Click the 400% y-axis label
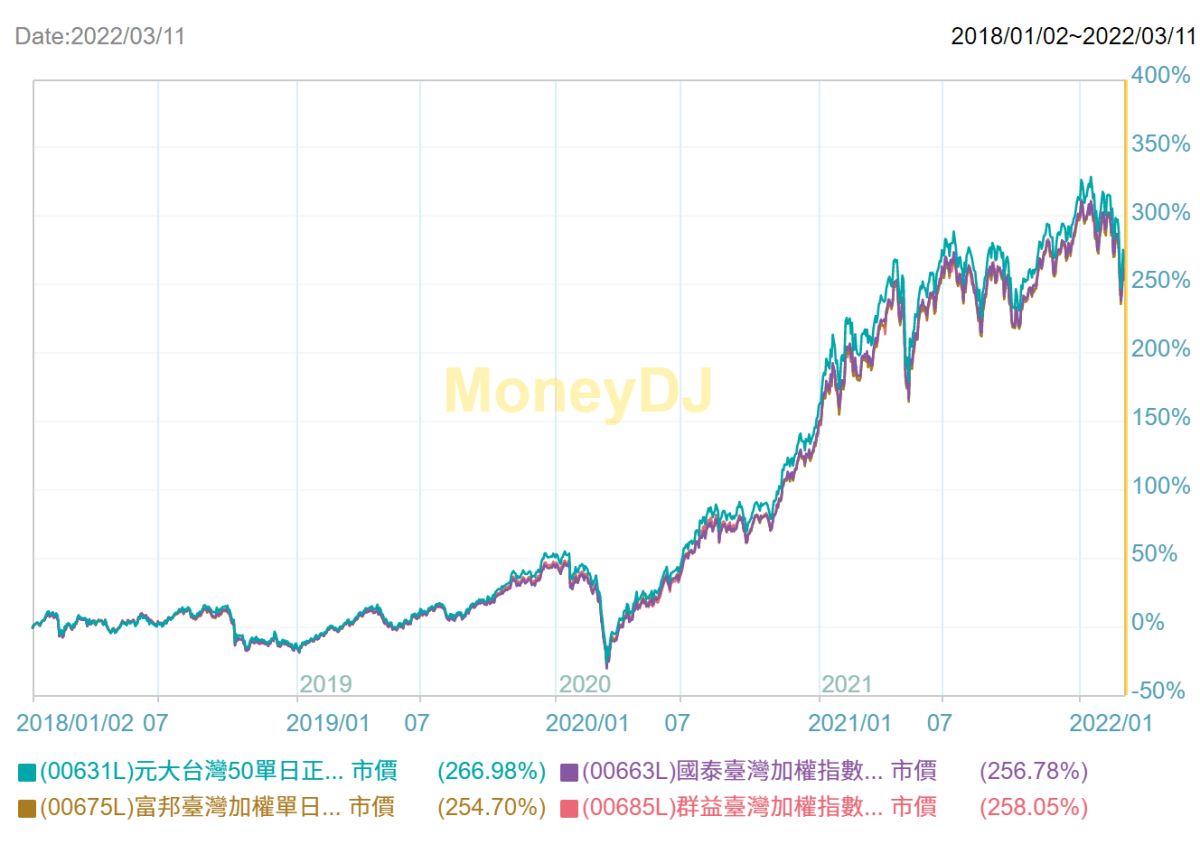The height and width of the screenshot is (853, 1200). [x=1161, y=76]
